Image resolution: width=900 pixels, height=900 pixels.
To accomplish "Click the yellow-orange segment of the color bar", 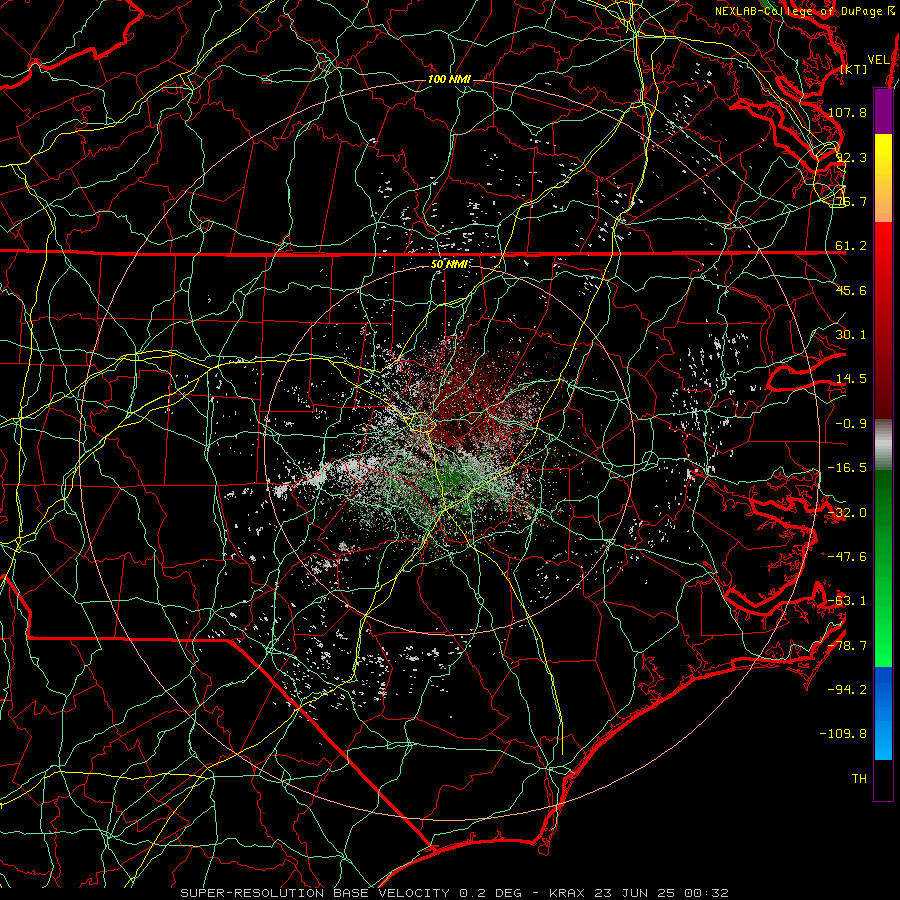I will tap(883, 178).
